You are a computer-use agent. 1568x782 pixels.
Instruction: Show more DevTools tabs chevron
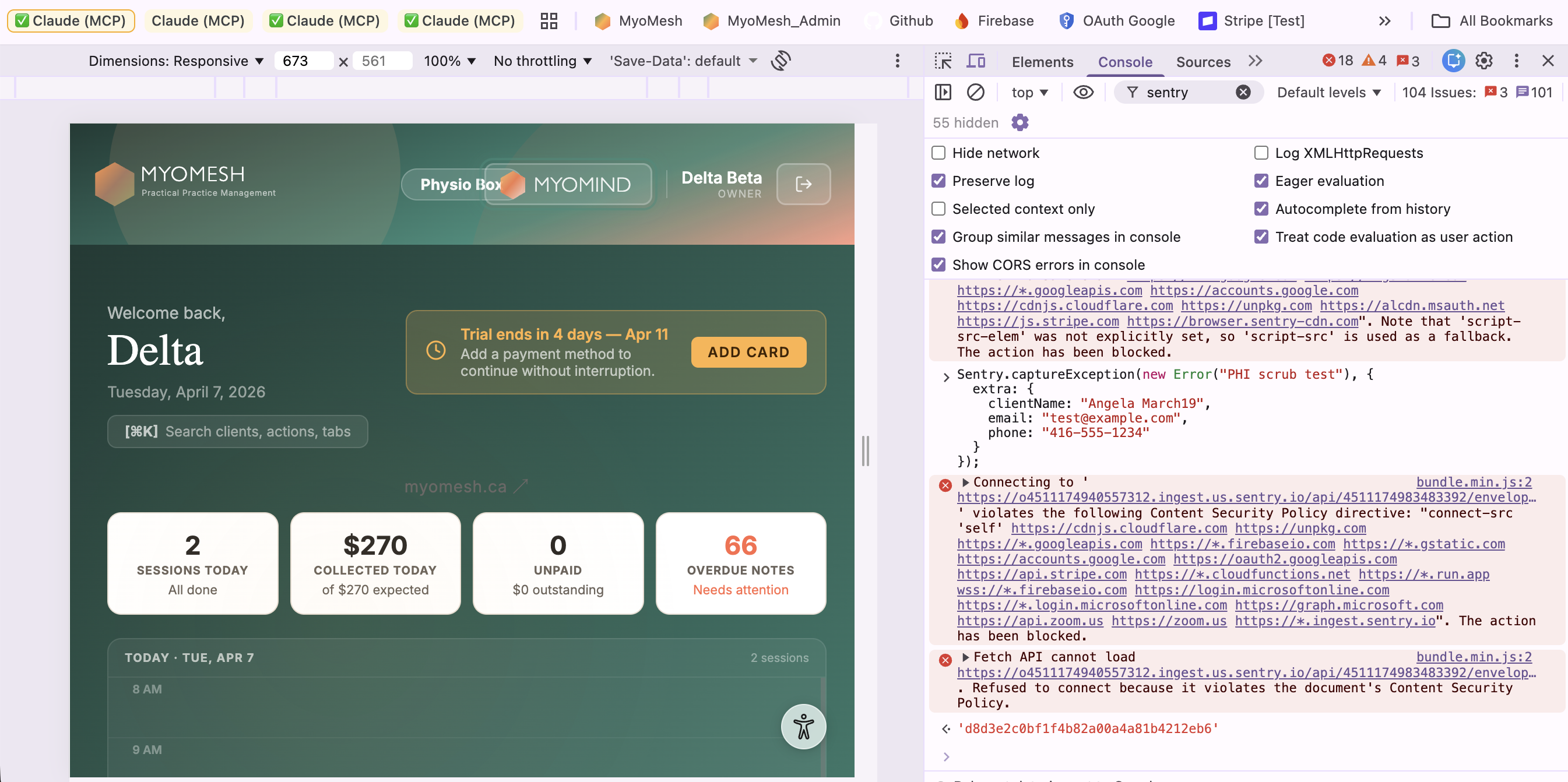click(x=1255, y=61)
